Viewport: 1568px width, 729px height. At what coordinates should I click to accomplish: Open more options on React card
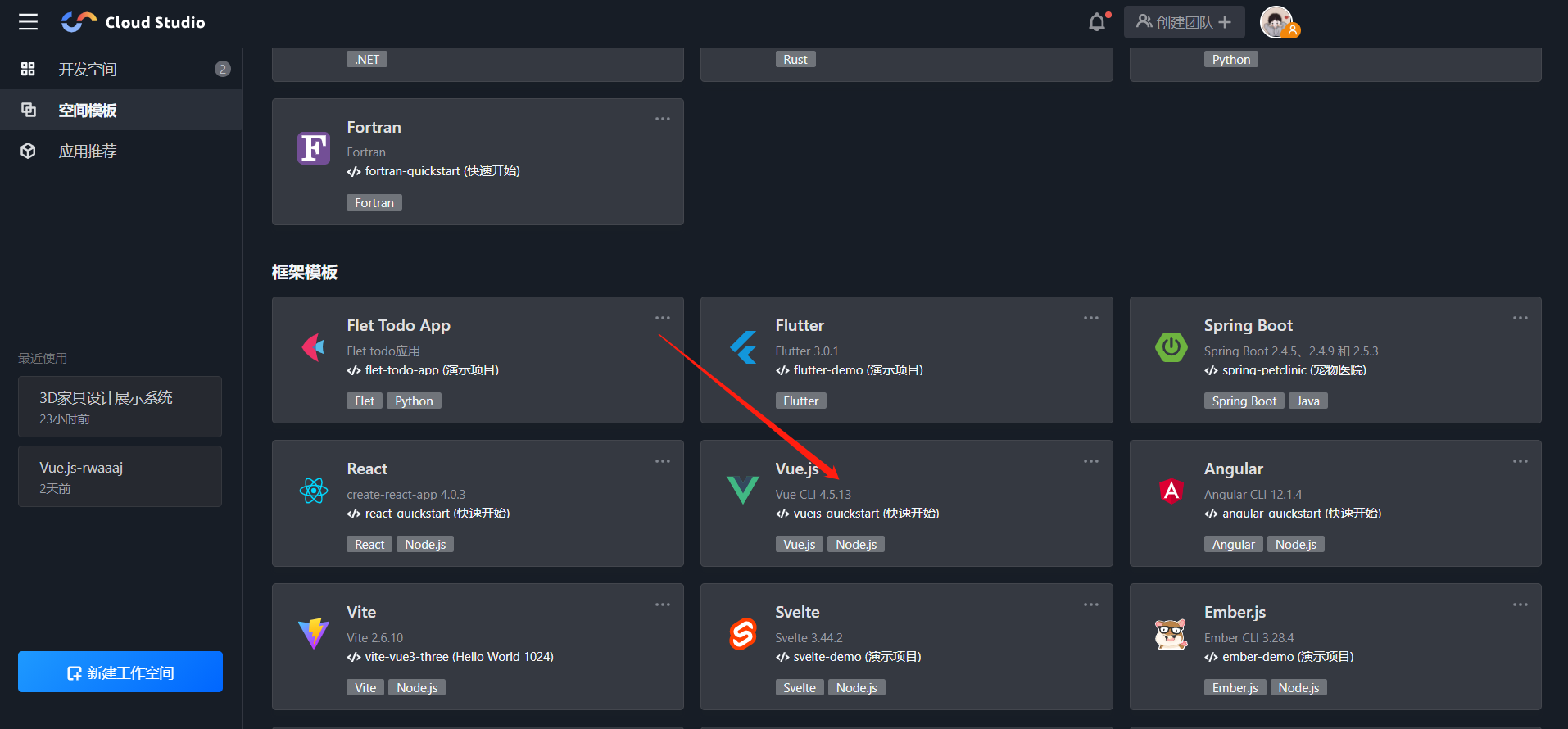pos(663,461)
